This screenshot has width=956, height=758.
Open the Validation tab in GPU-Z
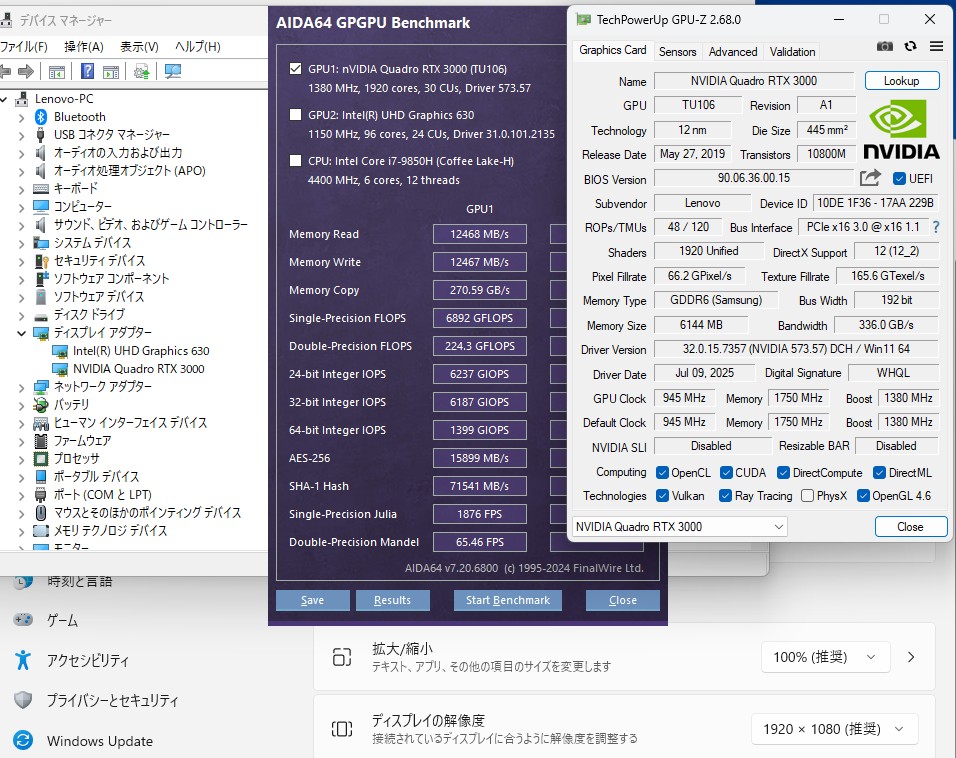pos(792,52)
